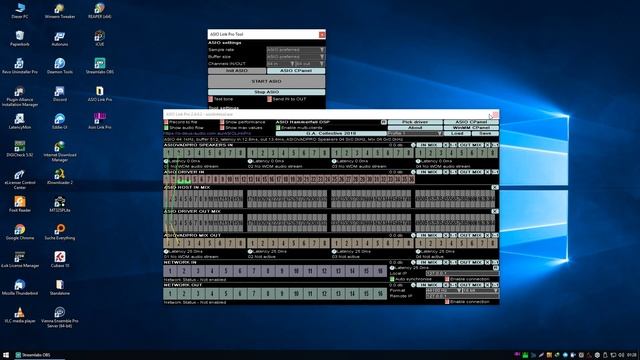Viewport: 640px width, 360px height.
Task: Open Vienna Ensemble Pro Server shortcut
Action: coord(60,318)
